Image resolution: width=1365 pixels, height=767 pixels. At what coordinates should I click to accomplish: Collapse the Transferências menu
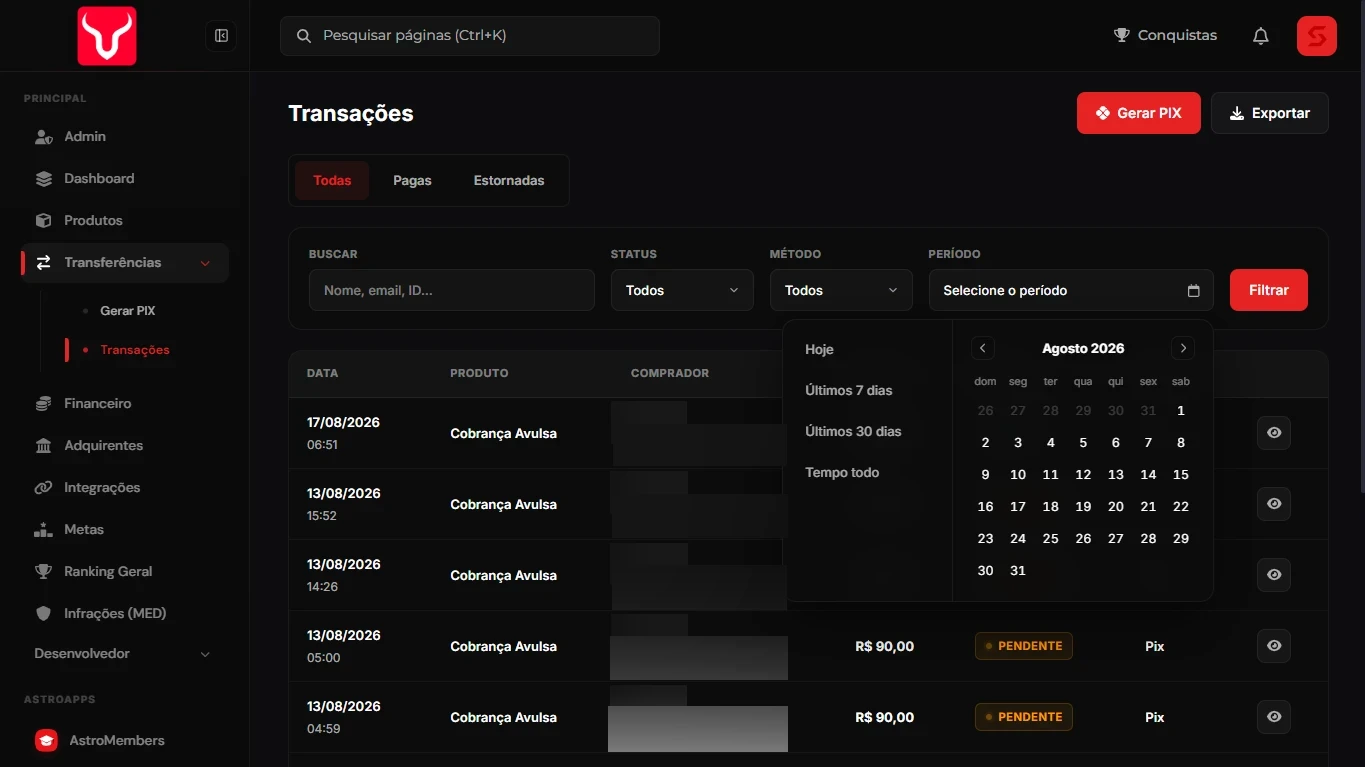[x=125, y=262]
